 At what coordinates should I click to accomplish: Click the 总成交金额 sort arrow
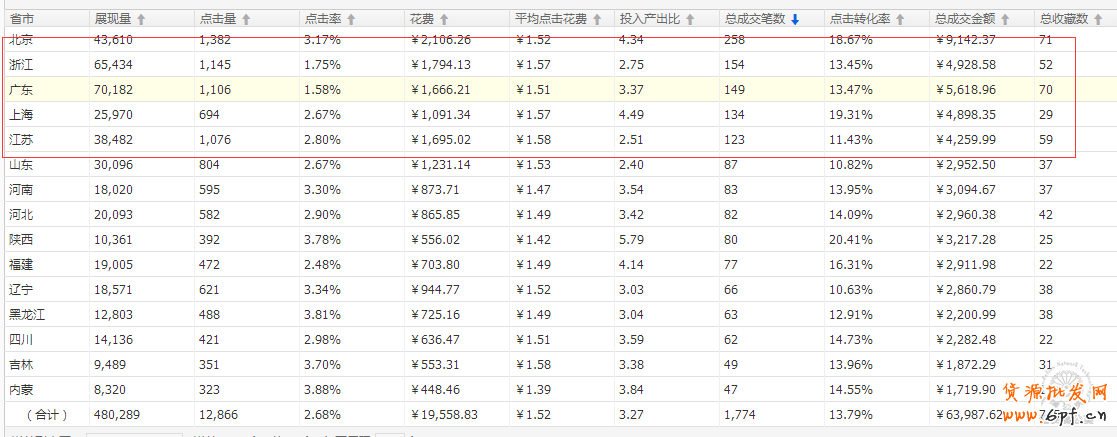click(x=1004, y=19)
